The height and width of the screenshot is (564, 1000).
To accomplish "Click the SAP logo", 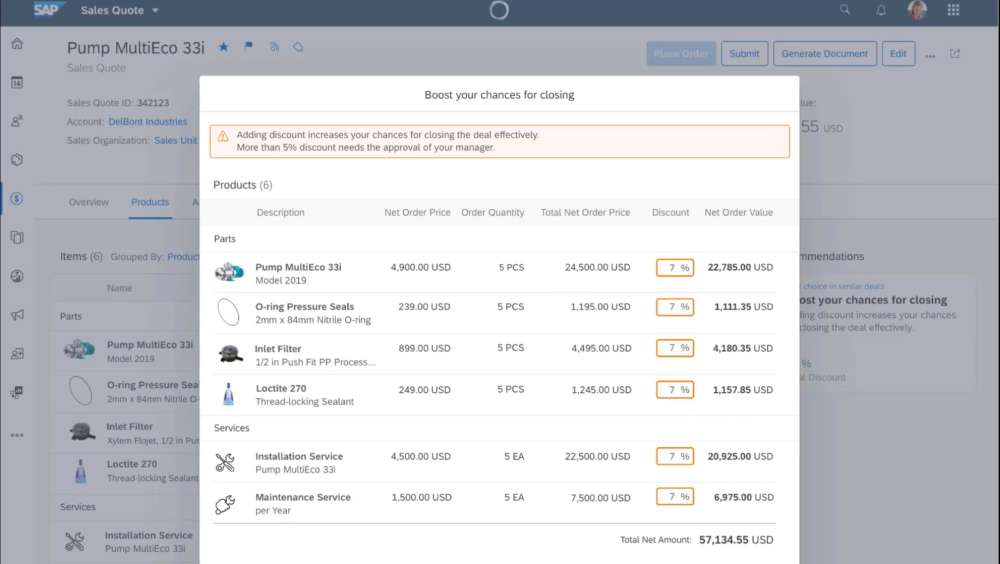I will 49,10.
